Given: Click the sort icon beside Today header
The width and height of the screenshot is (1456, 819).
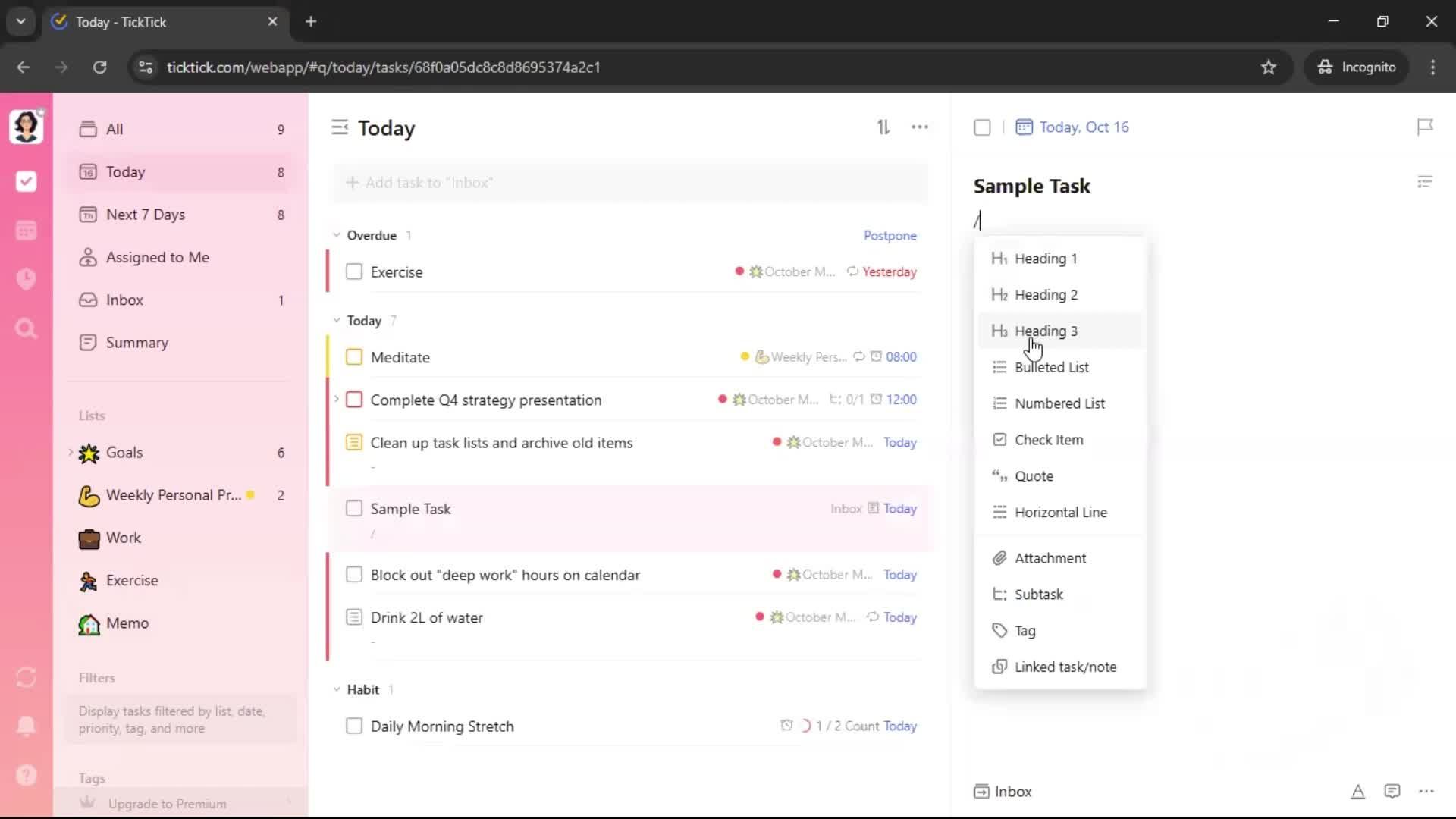Looking at the screenshot, I should point(883,127).
